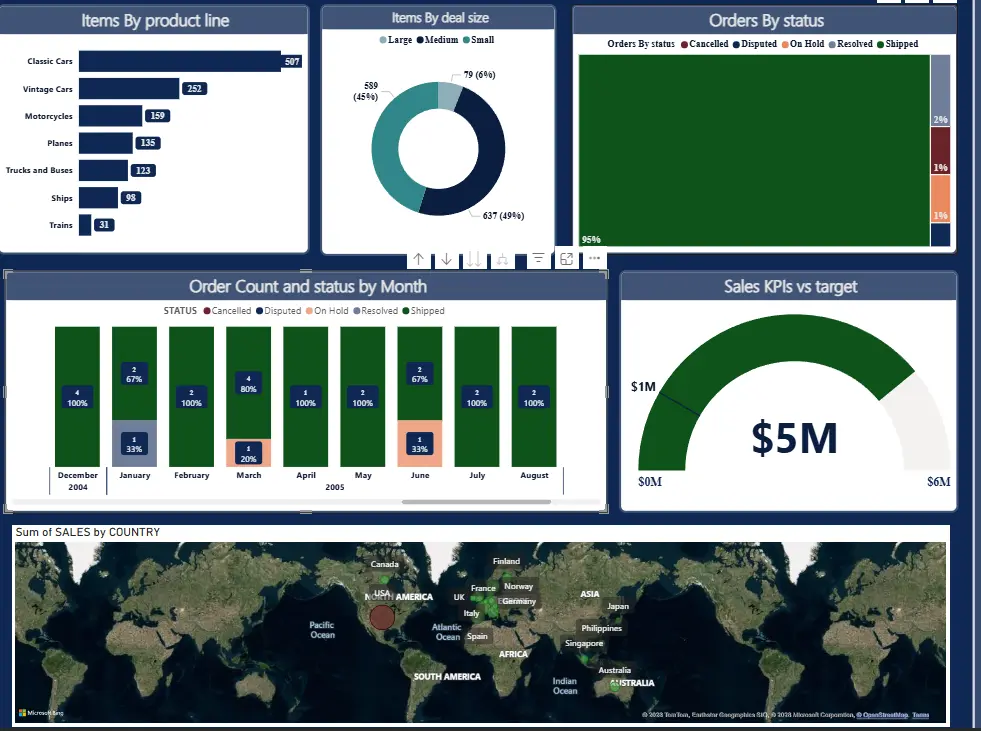Open the treemap in focus mode
Viewport: 981px width, 731px height.
click(566, 258)
